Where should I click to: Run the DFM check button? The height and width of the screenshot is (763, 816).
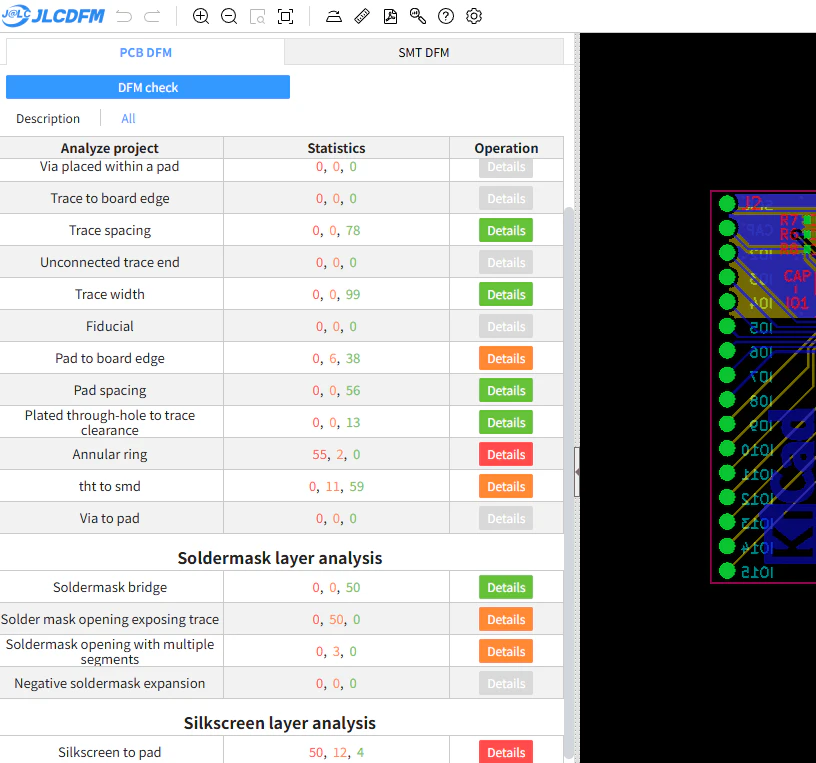tap(148, 87)
